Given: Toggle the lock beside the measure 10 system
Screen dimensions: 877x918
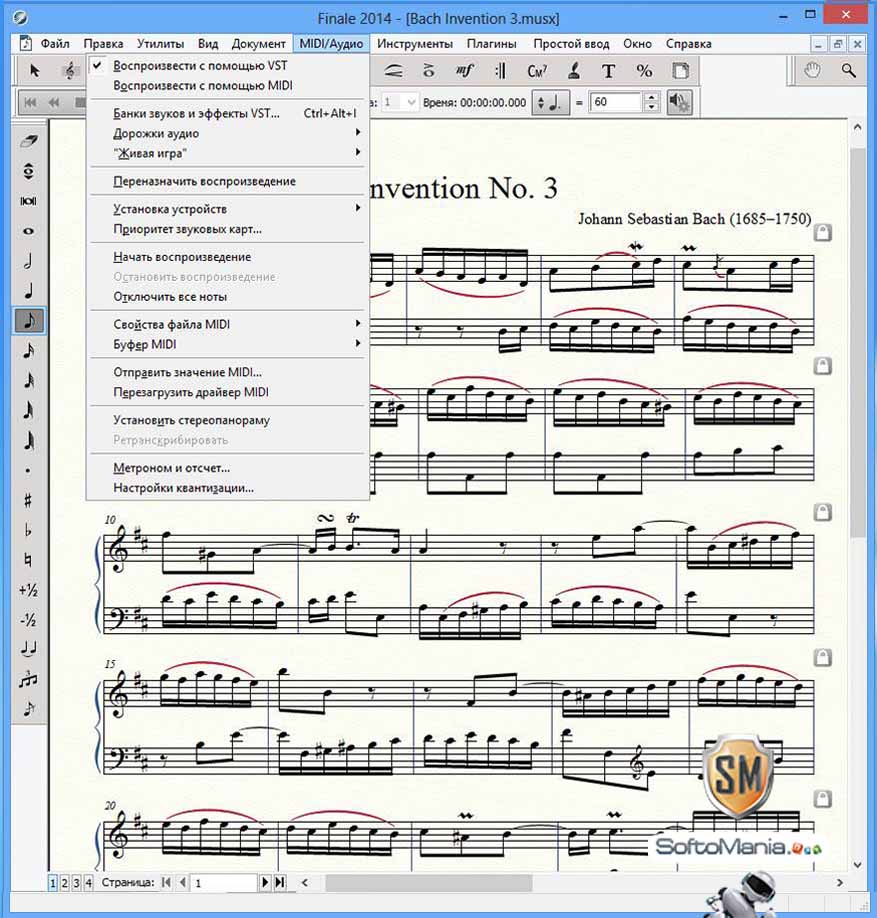Looking at the screenshot, I should (823, 512).
